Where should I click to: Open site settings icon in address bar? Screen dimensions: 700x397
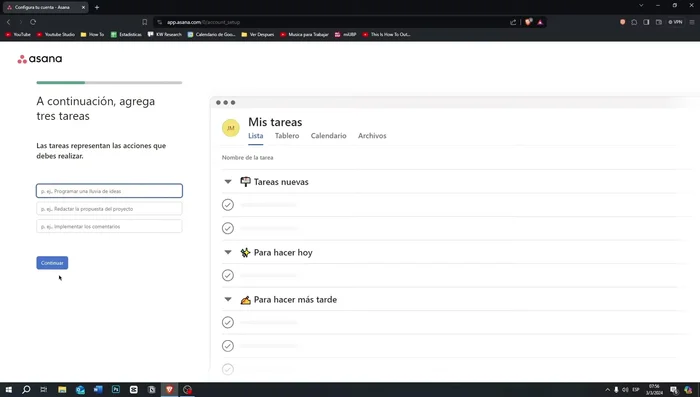[160, 22]
